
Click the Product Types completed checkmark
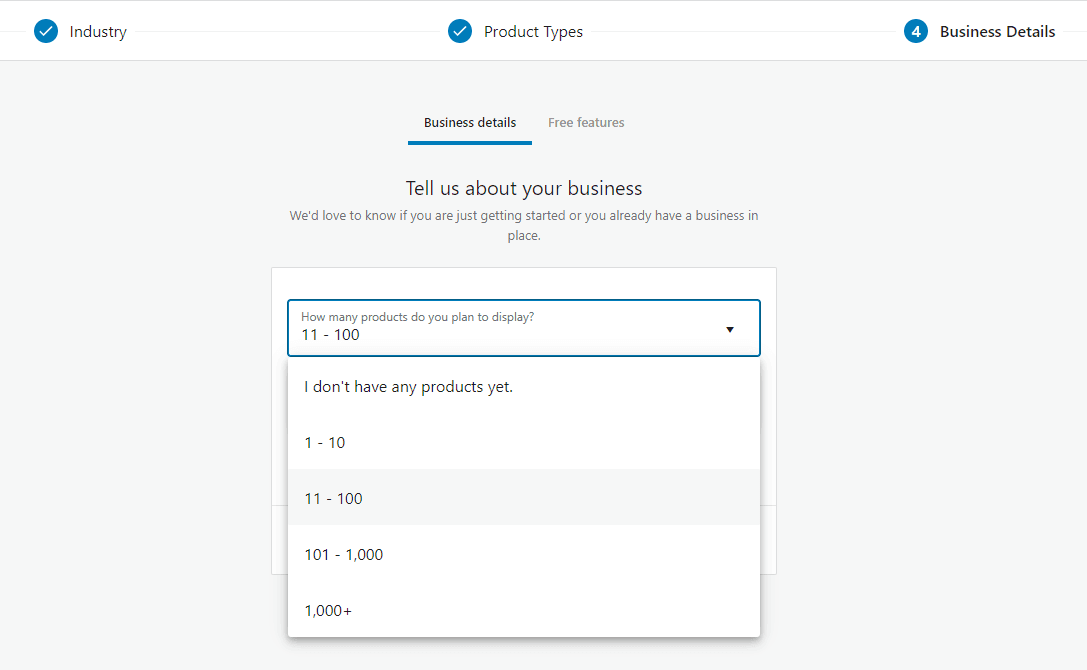click(460, 31)
